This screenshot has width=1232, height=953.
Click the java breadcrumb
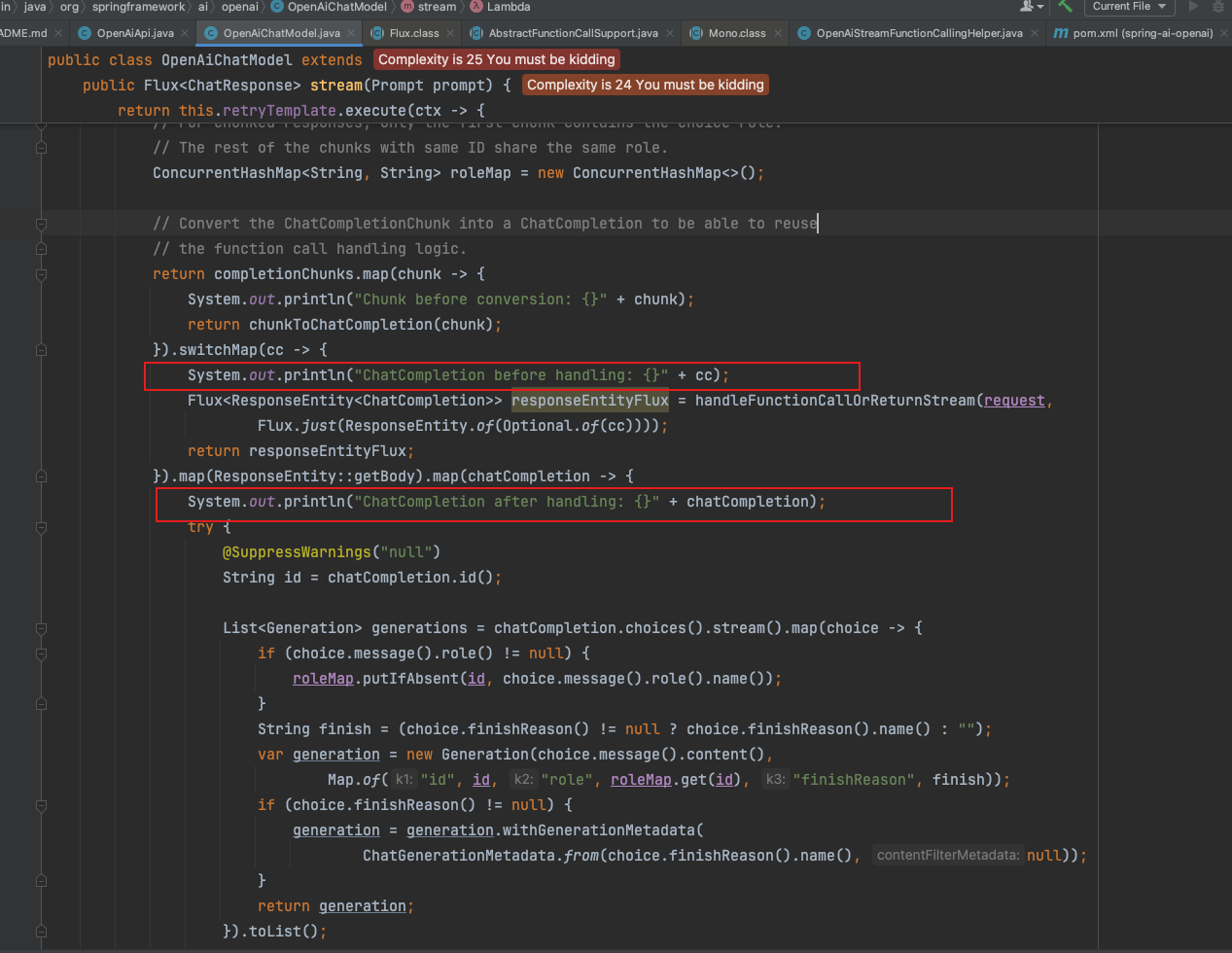[35, 7]
